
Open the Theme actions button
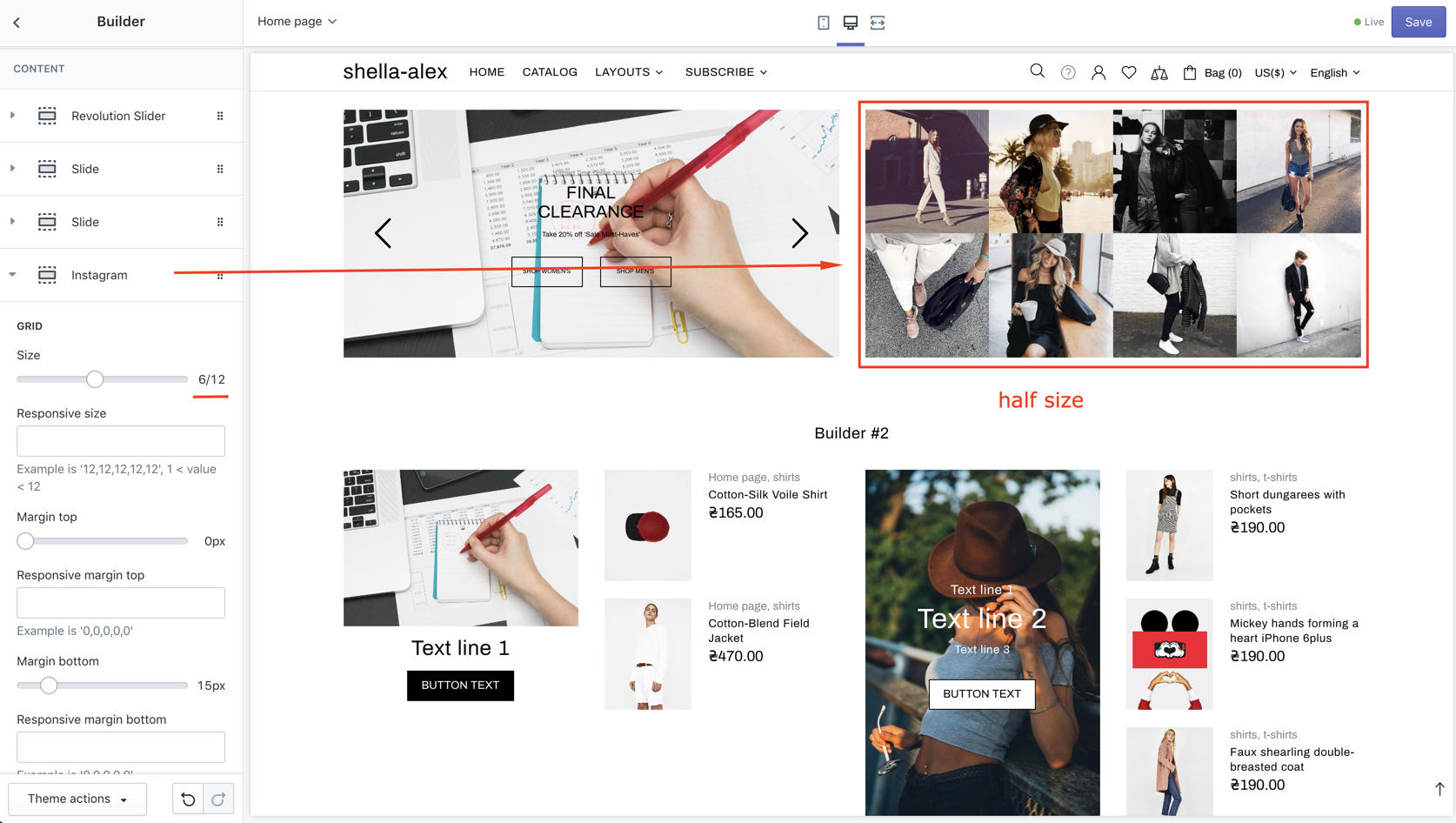pyautogui.click(x=77, y=799)
